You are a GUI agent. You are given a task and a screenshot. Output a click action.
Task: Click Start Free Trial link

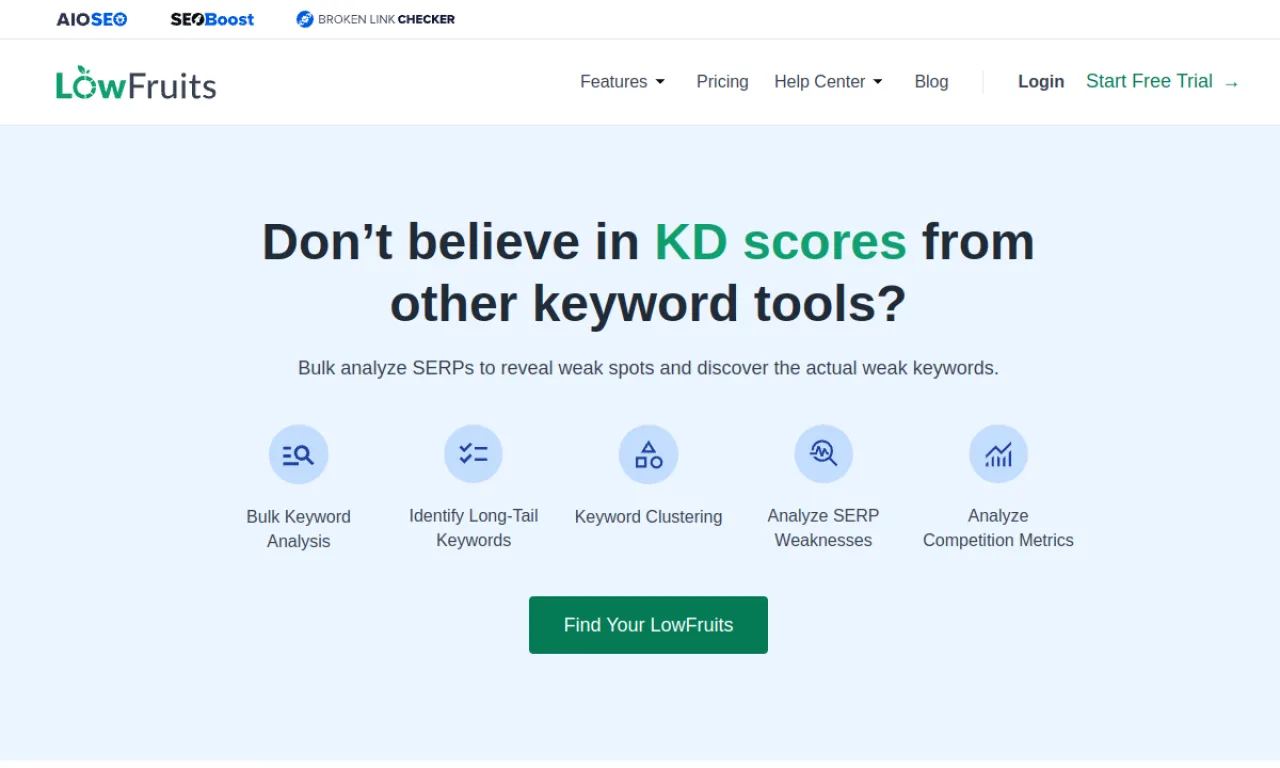point(1163,82)
